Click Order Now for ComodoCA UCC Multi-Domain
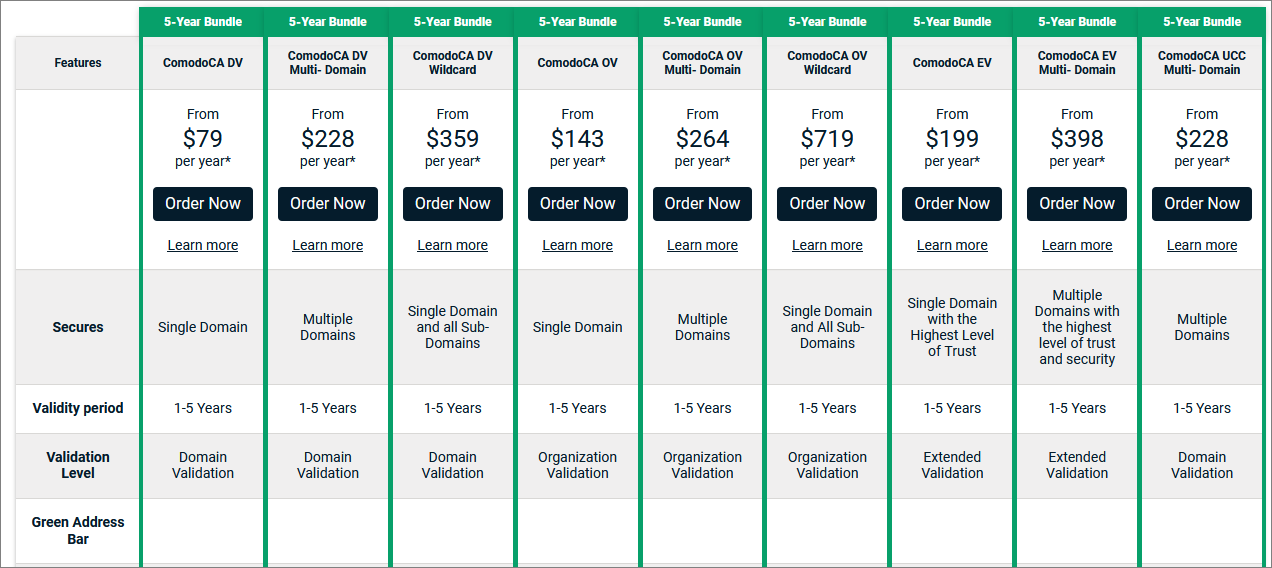Image resolution: width=1272 pixels, height=568 pixels. 1202,203
